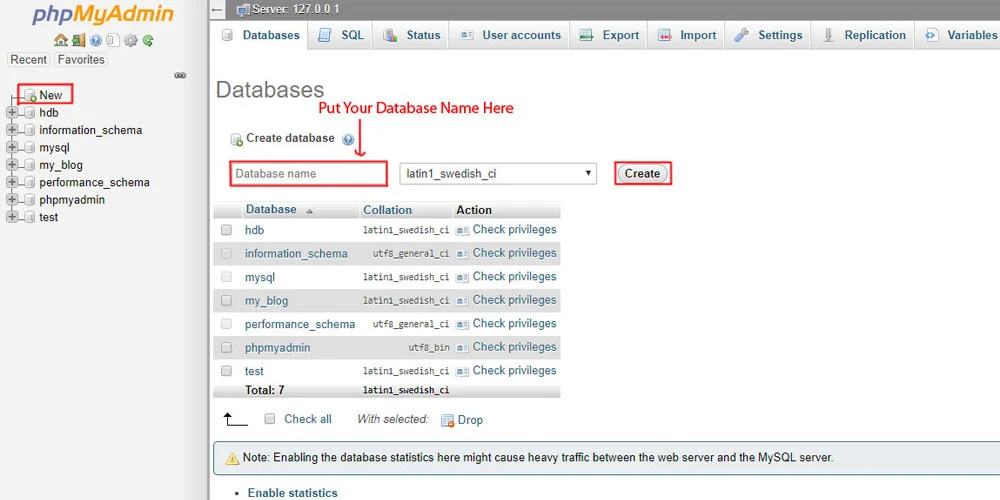Click the Check privileges icon in the hdb row

click(x=462, y=230)
